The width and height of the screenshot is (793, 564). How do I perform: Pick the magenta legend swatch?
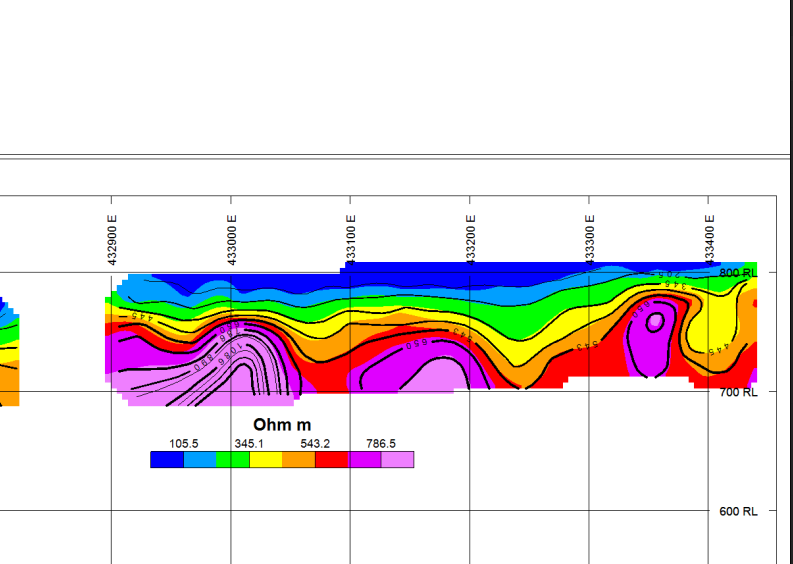click(x=364, y=459)
